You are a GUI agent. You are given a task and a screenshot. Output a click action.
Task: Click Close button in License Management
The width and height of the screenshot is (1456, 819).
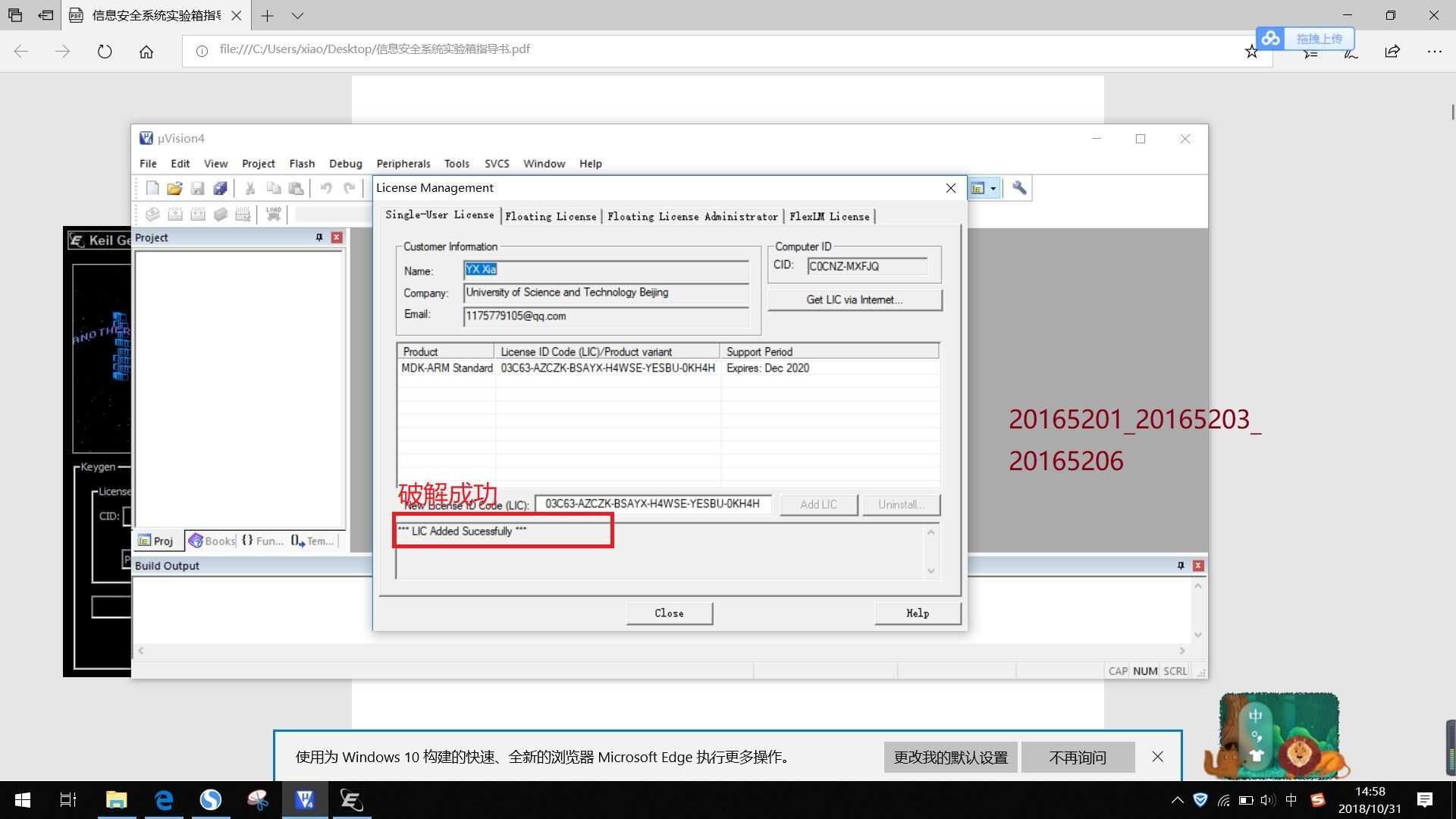[x=670, y=613]
